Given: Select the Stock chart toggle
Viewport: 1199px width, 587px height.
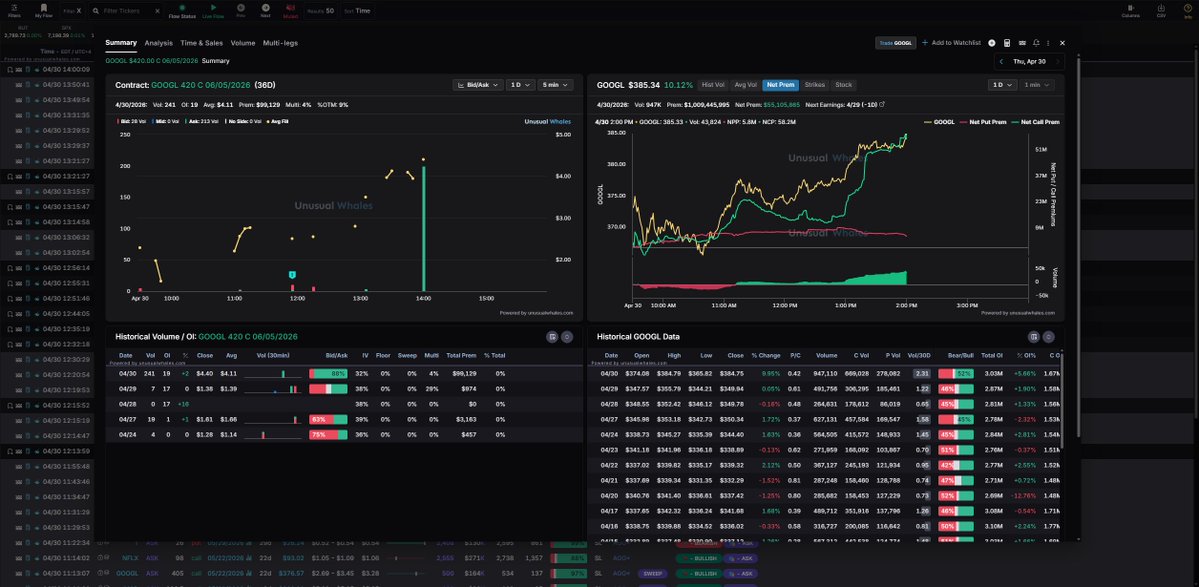Looking at the screenshot, I should point(843,85).
